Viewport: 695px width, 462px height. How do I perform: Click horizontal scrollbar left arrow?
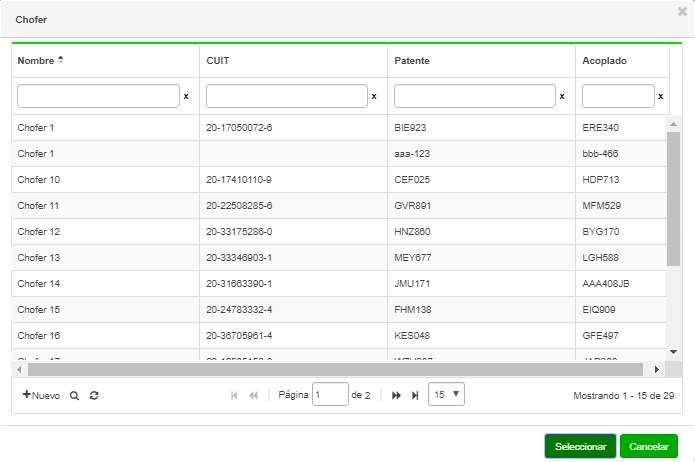[19, 369]
